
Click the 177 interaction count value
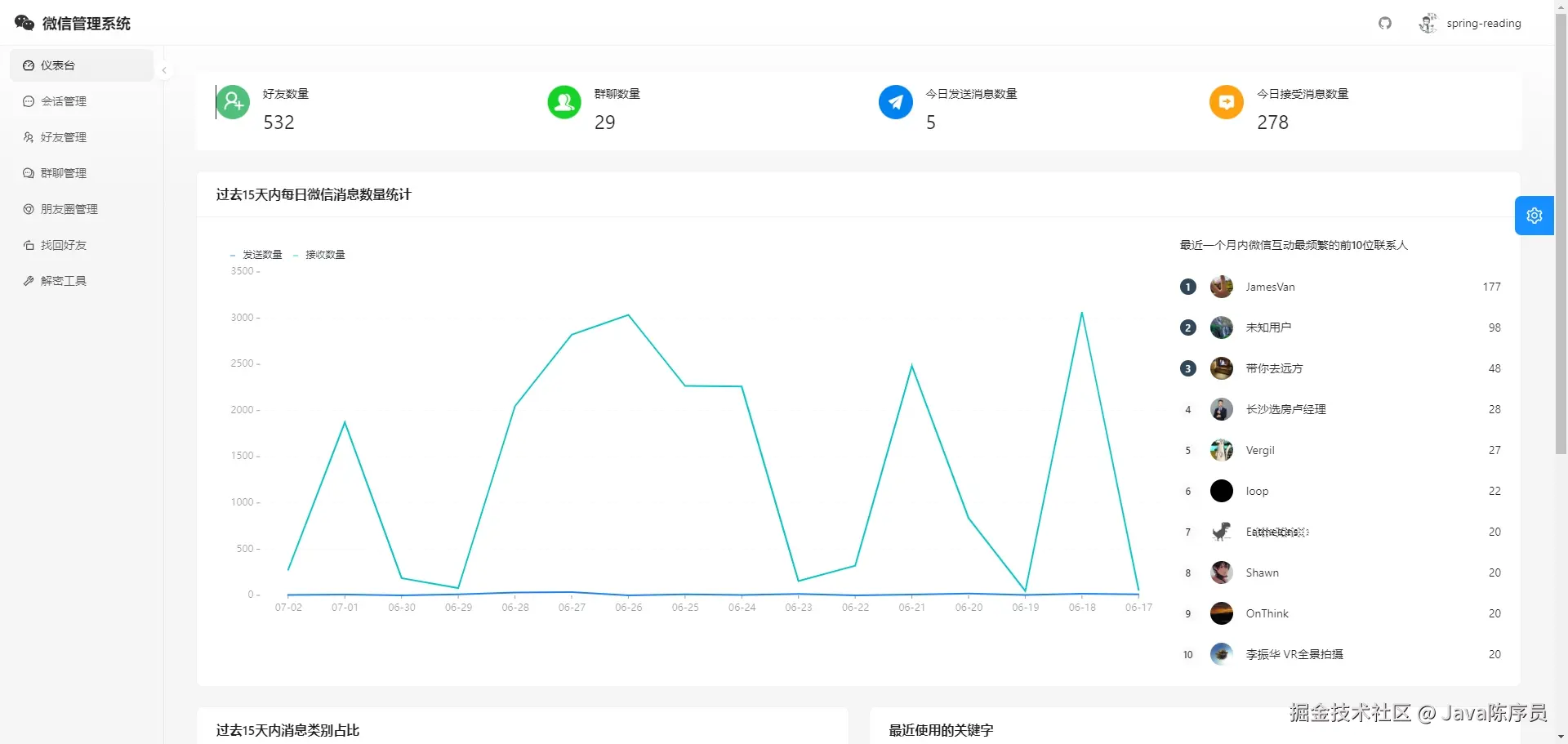click(x=1492, y=287)
